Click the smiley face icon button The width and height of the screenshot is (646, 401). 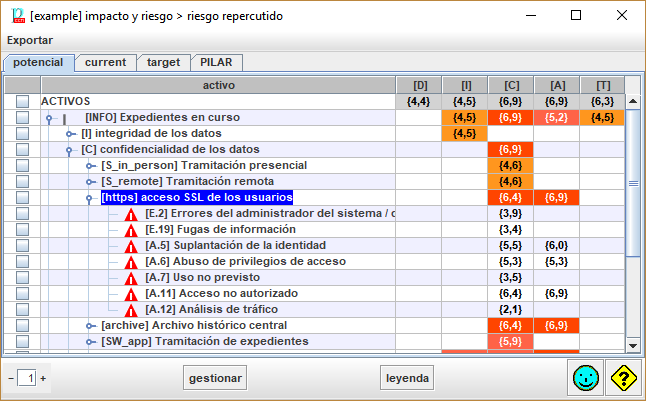(x=587, y=378)
